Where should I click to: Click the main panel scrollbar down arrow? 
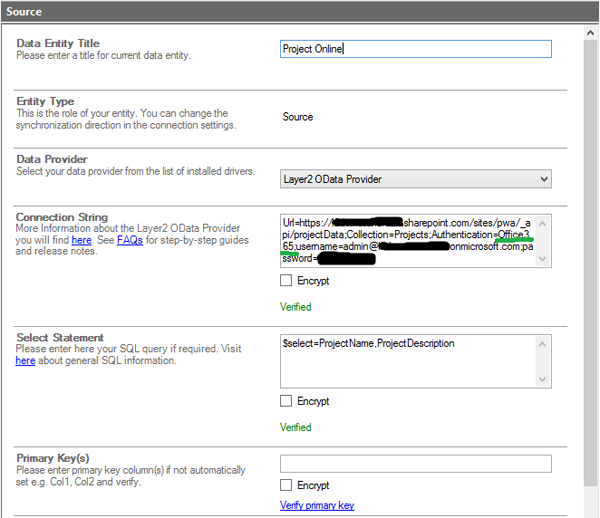point(589,510)
